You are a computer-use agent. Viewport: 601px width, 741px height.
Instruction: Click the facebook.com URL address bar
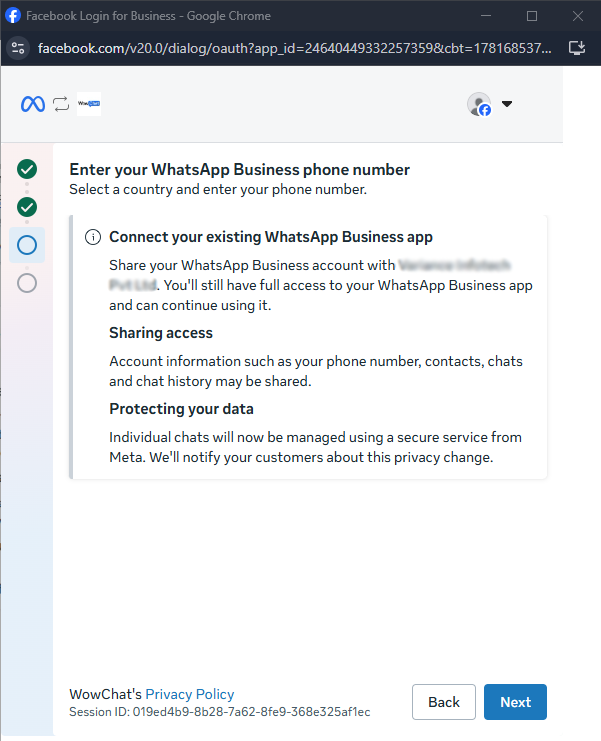pos(294,48)
